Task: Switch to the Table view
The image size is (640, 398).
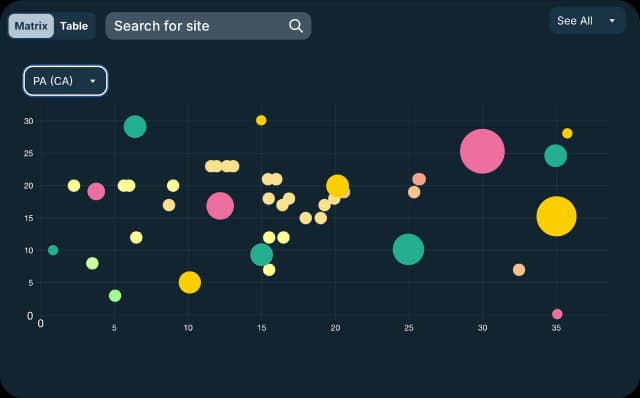Action: pyautogui.click(x=74, y=26)
